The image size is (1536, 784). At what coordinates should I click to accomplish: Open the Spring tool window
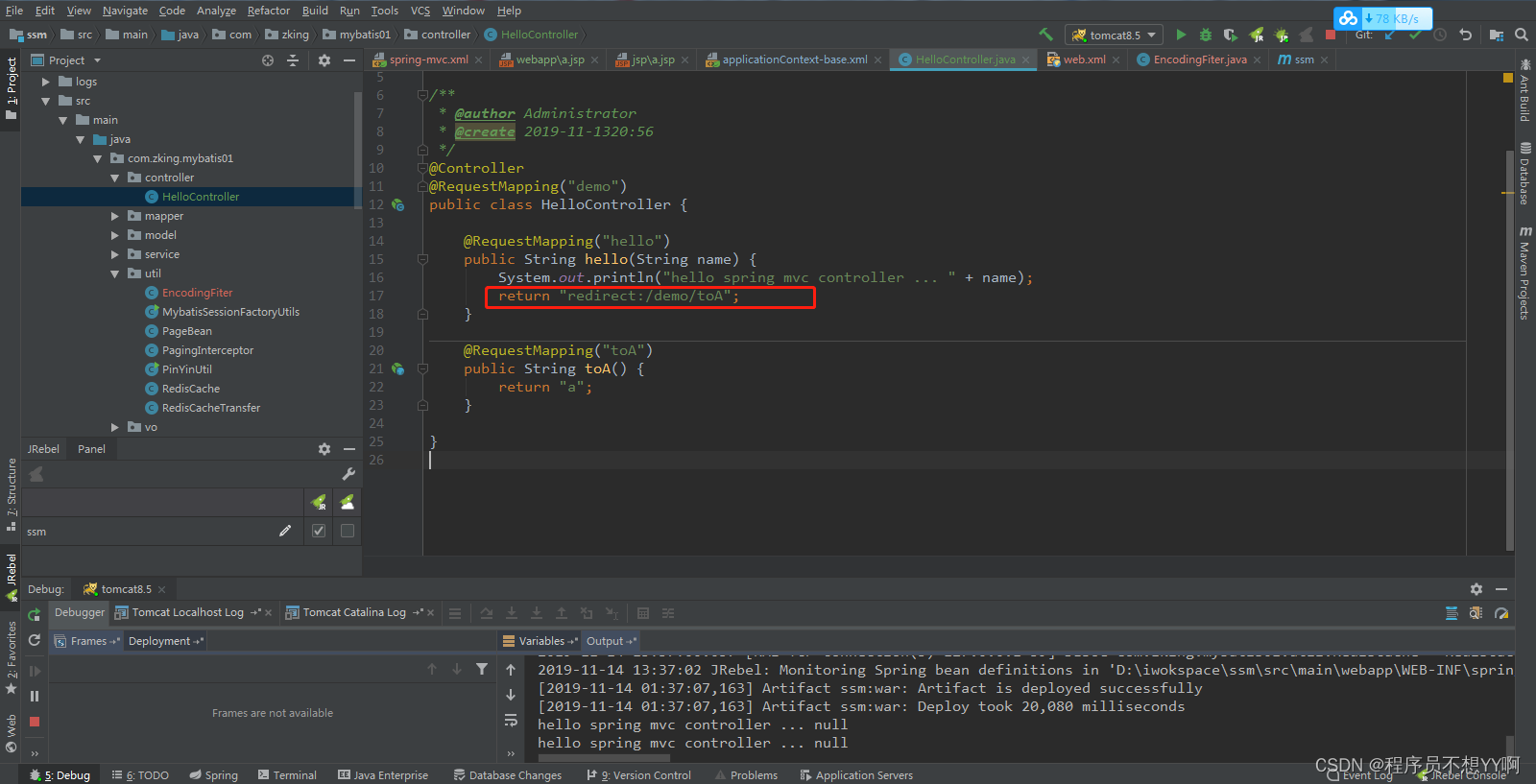pyautogui.click(x=213, y=775)
